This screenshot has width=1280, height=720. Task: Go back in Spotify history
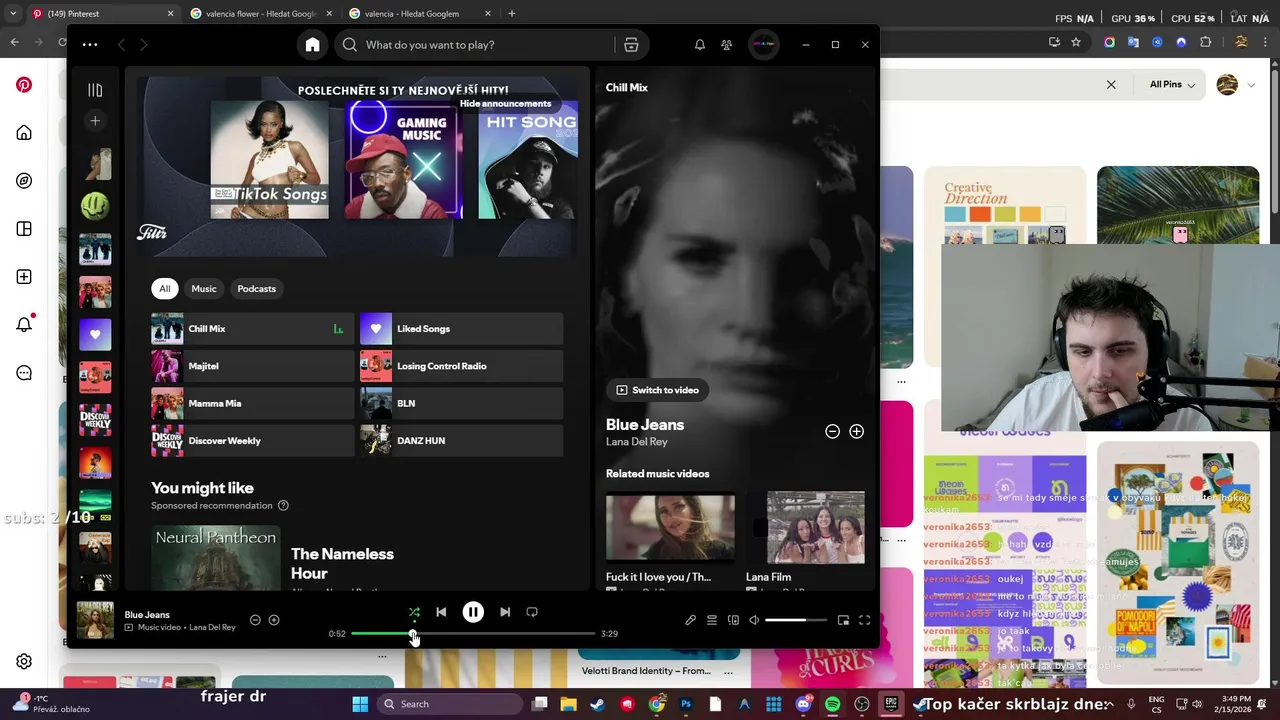(121, 45)
